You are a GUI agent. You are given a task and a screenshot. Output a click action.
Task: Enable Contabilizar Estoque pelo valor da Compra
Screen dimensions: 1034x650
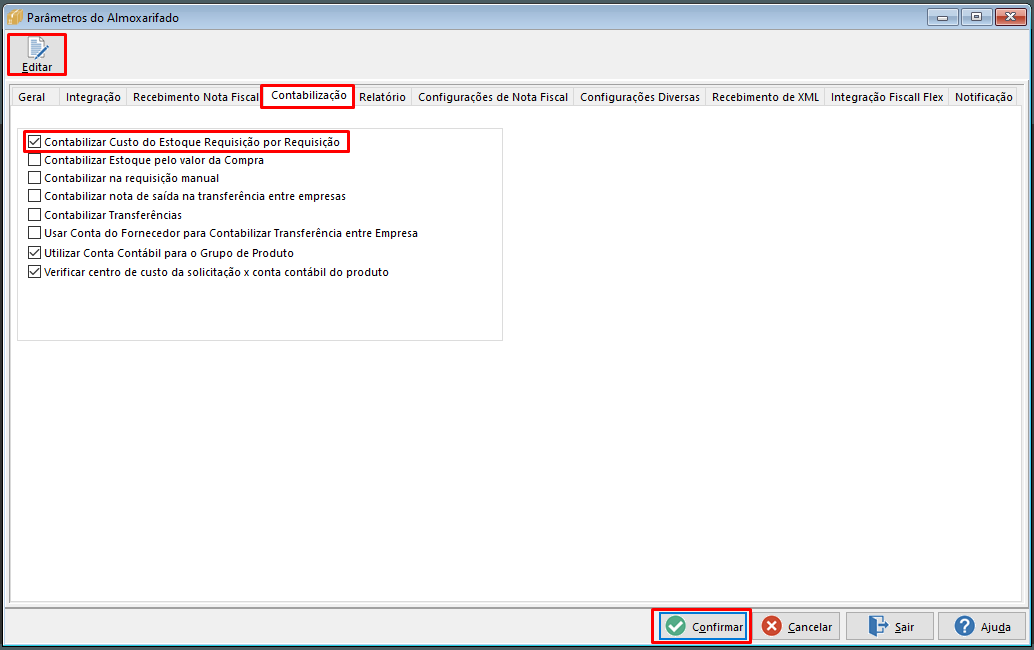tap(34, 160)
